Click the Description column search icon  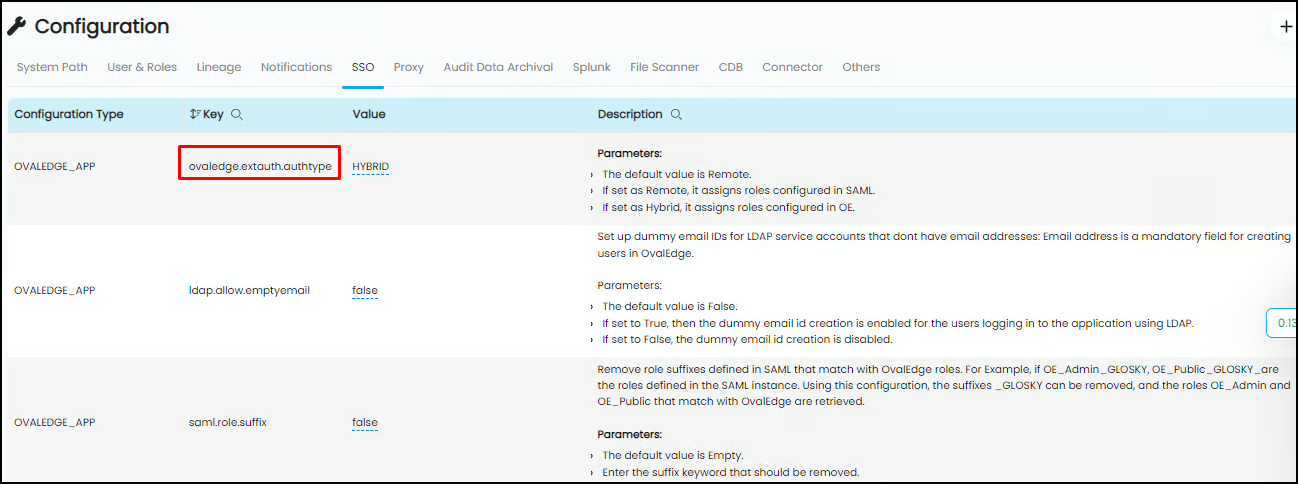tap(676, 115)
